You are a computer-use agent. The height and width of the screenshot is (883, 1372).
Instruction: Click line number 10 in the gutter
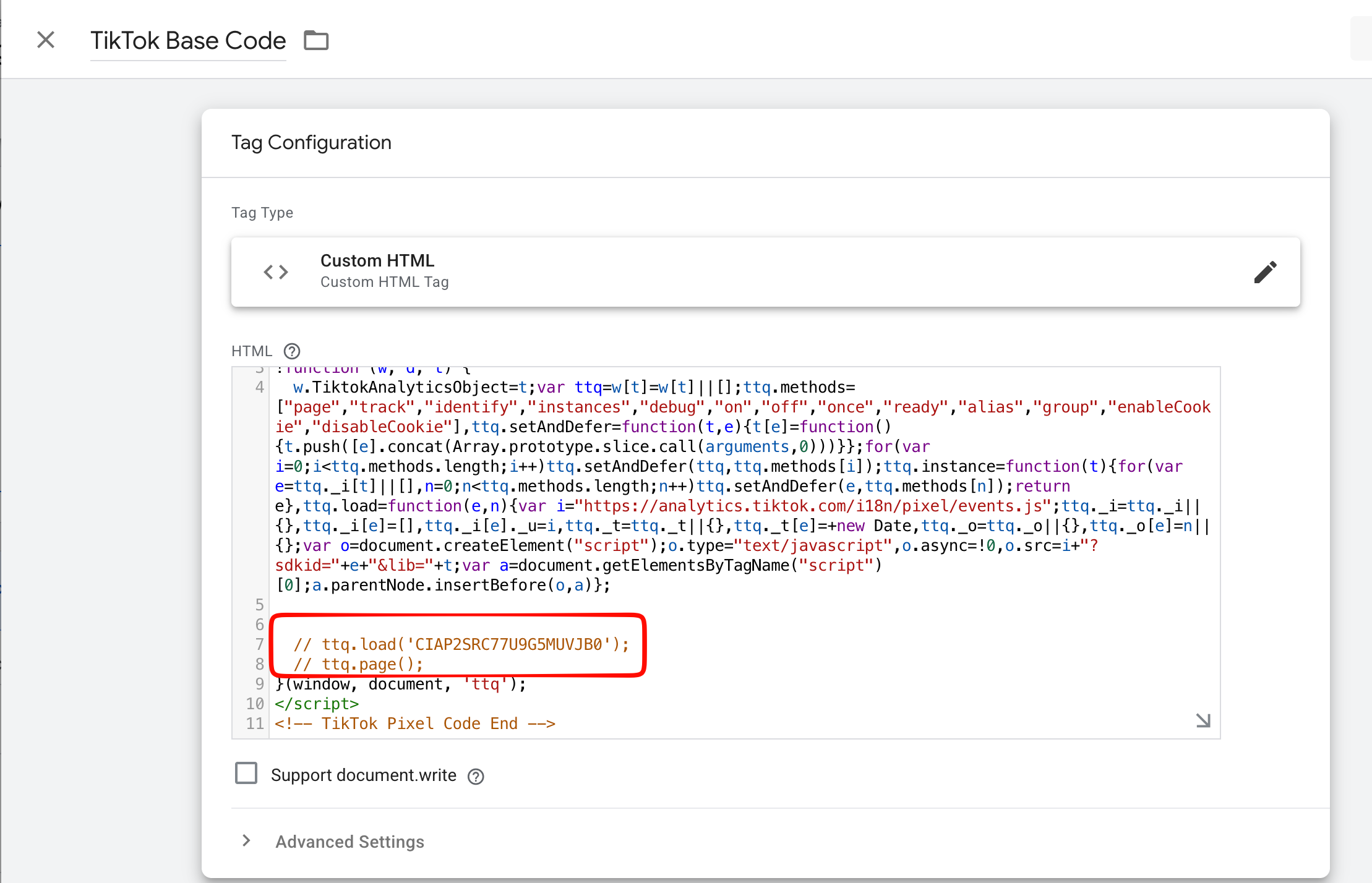point(255,704)
